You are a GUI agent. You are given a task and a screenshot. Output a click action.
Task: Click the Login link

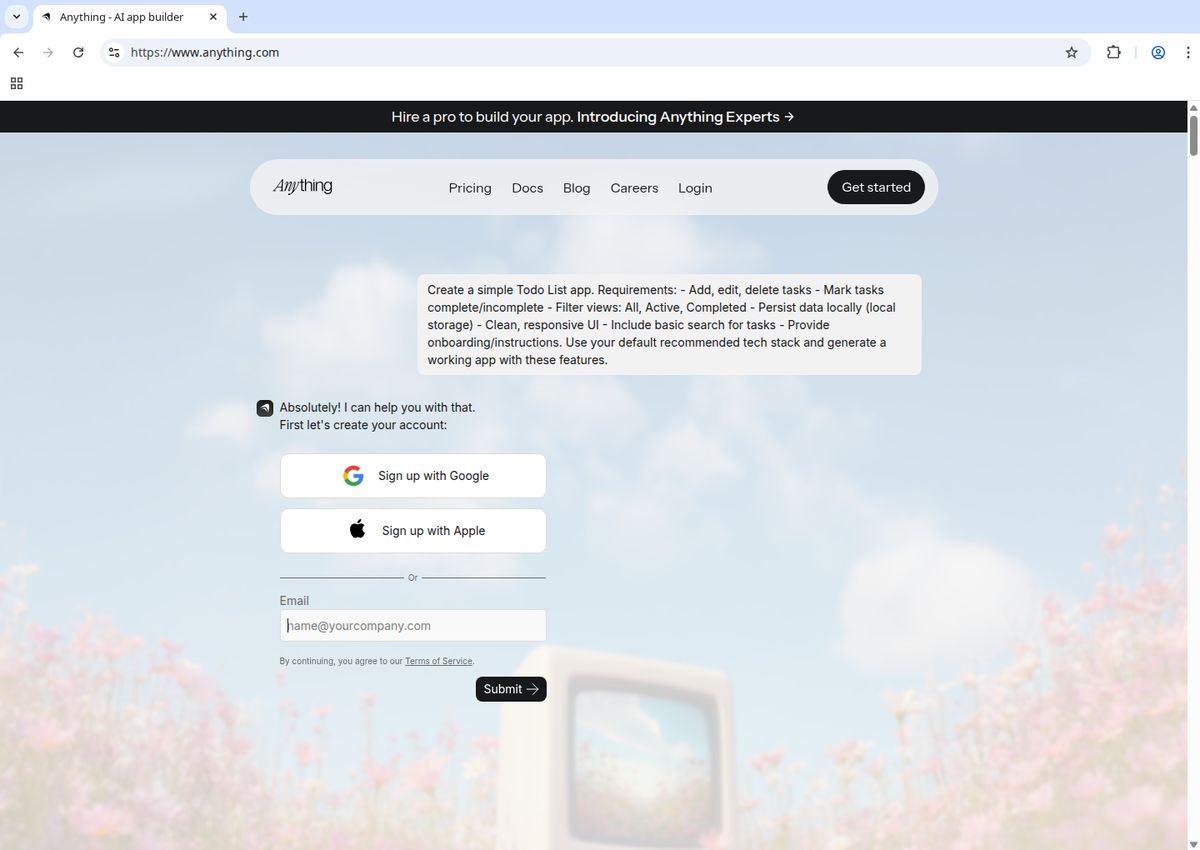(695, 188)
